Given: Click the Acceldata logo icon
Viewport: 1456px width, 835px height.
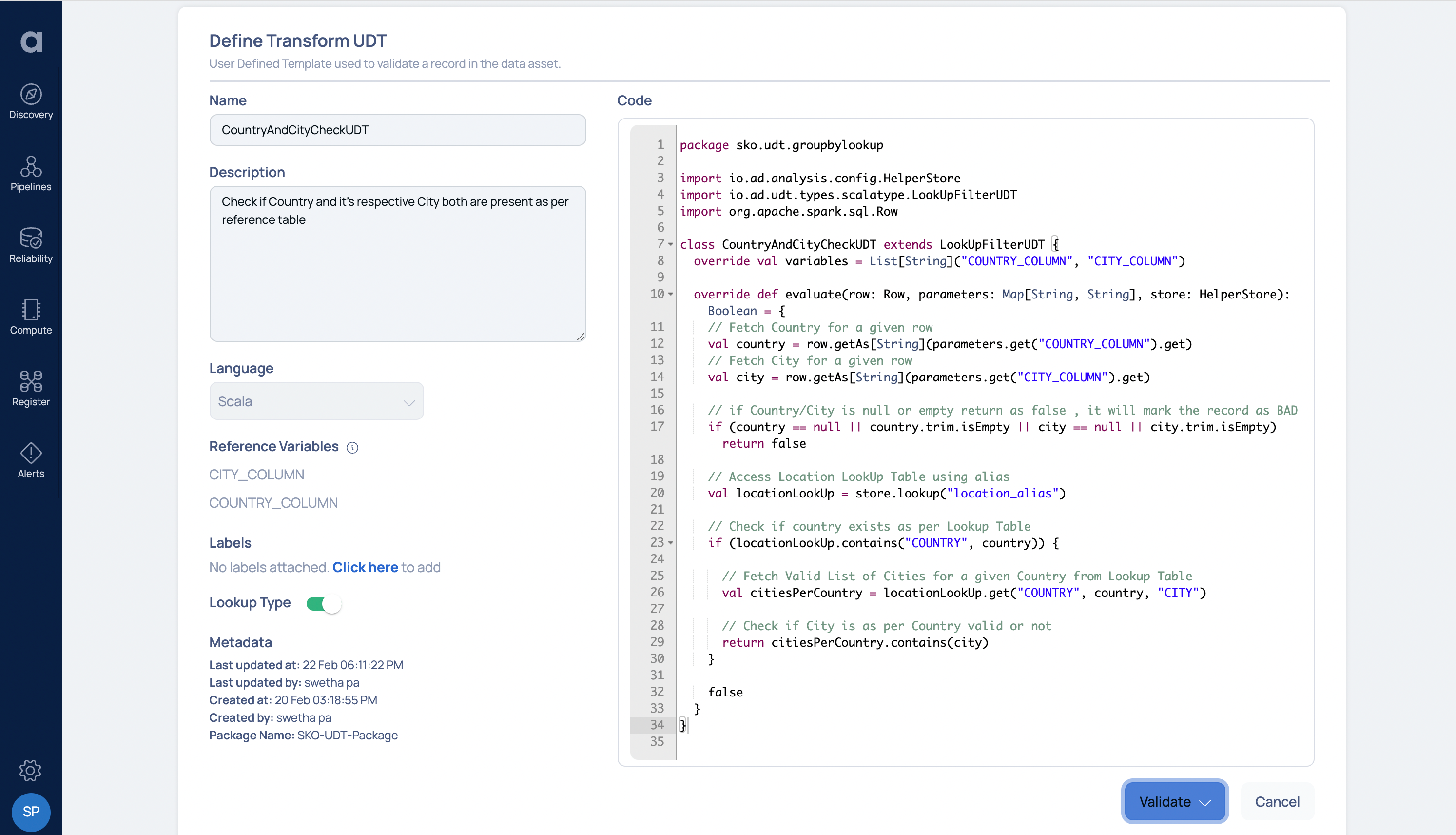Looking at the screenshot, I should [x=31, y=41].
